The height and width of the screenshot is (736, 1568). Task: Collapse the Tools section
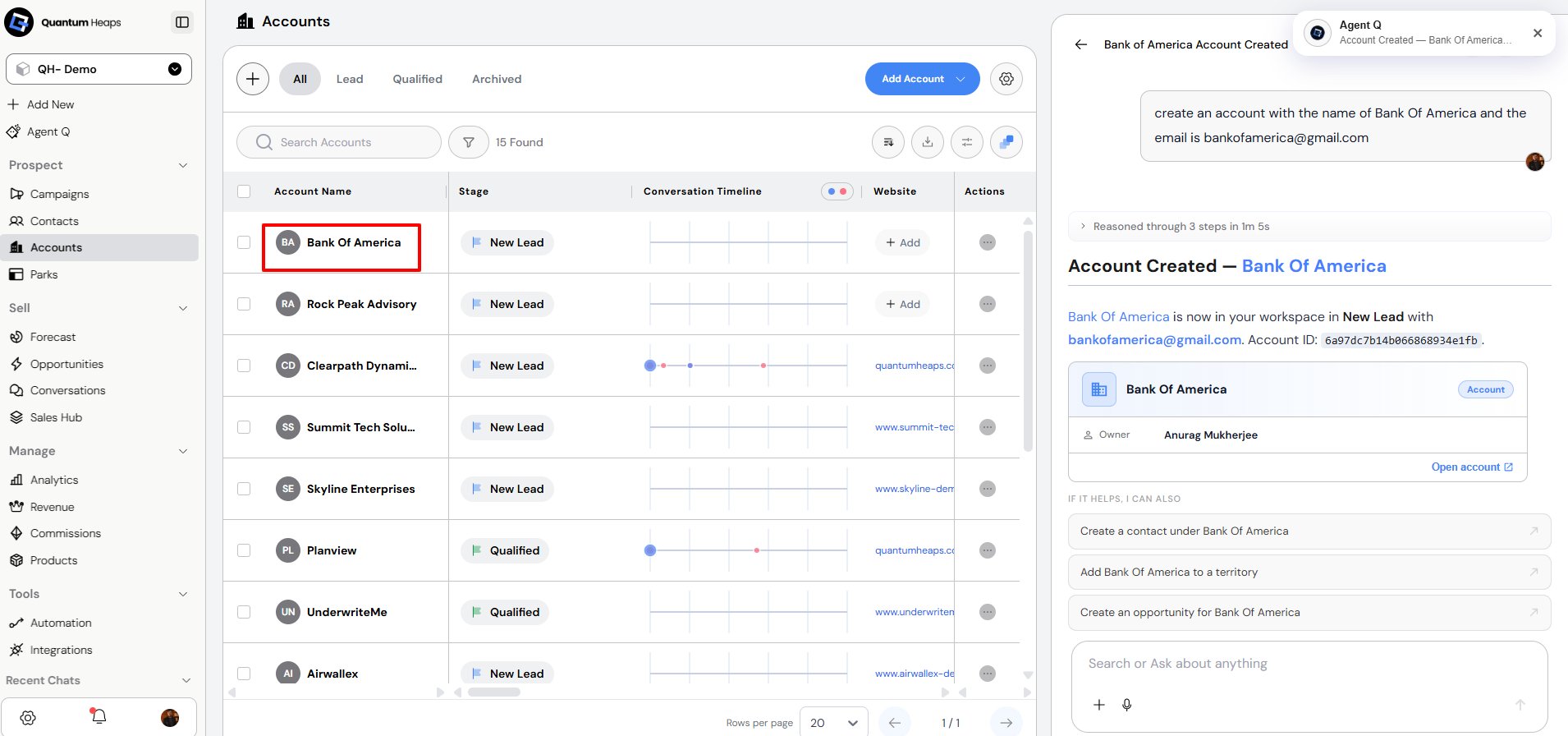point(183,594)
